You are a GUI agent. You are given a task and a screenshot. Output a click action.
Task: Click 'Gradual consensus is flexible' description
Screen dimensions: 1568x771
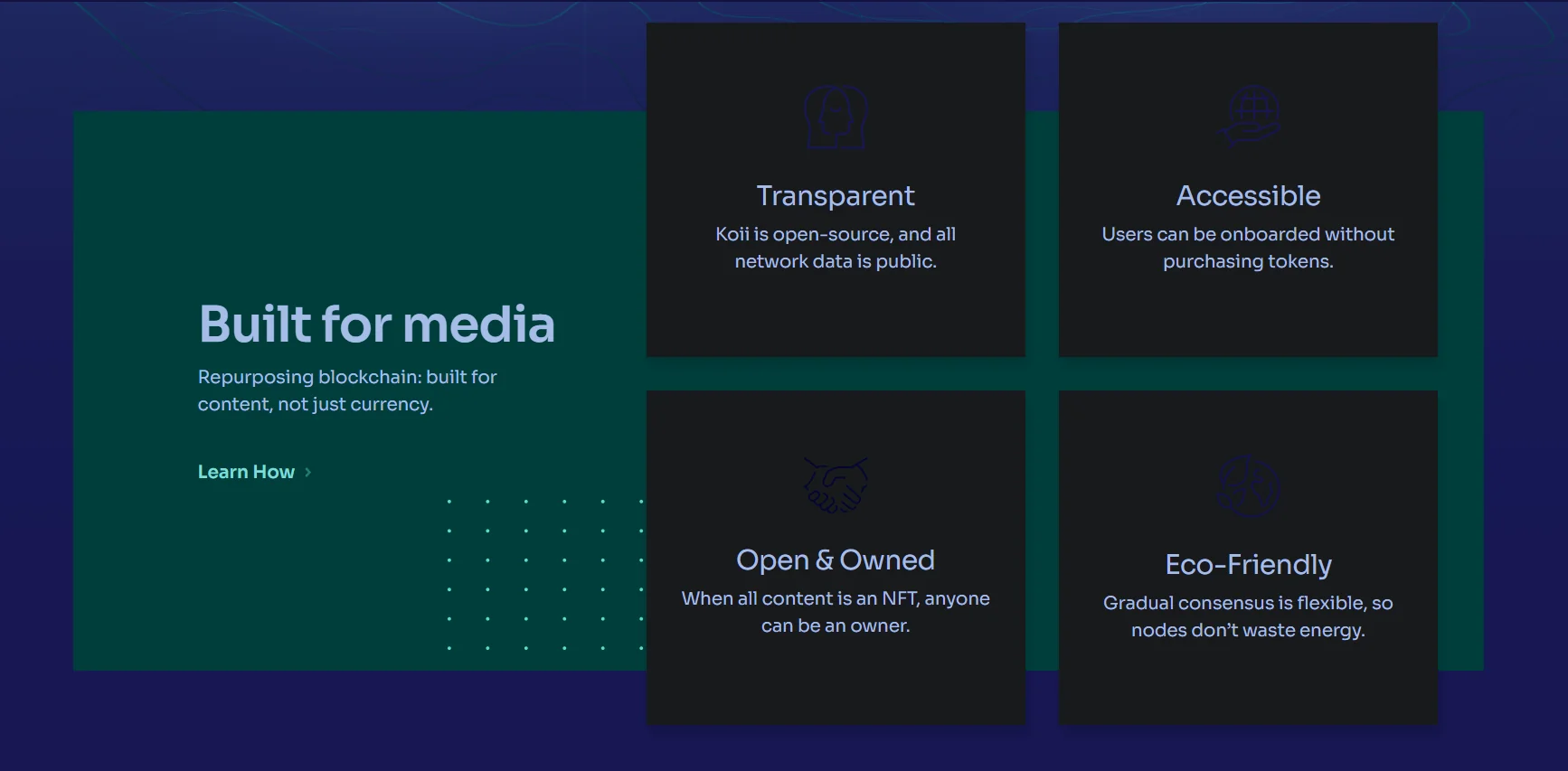coord(1249,616)
